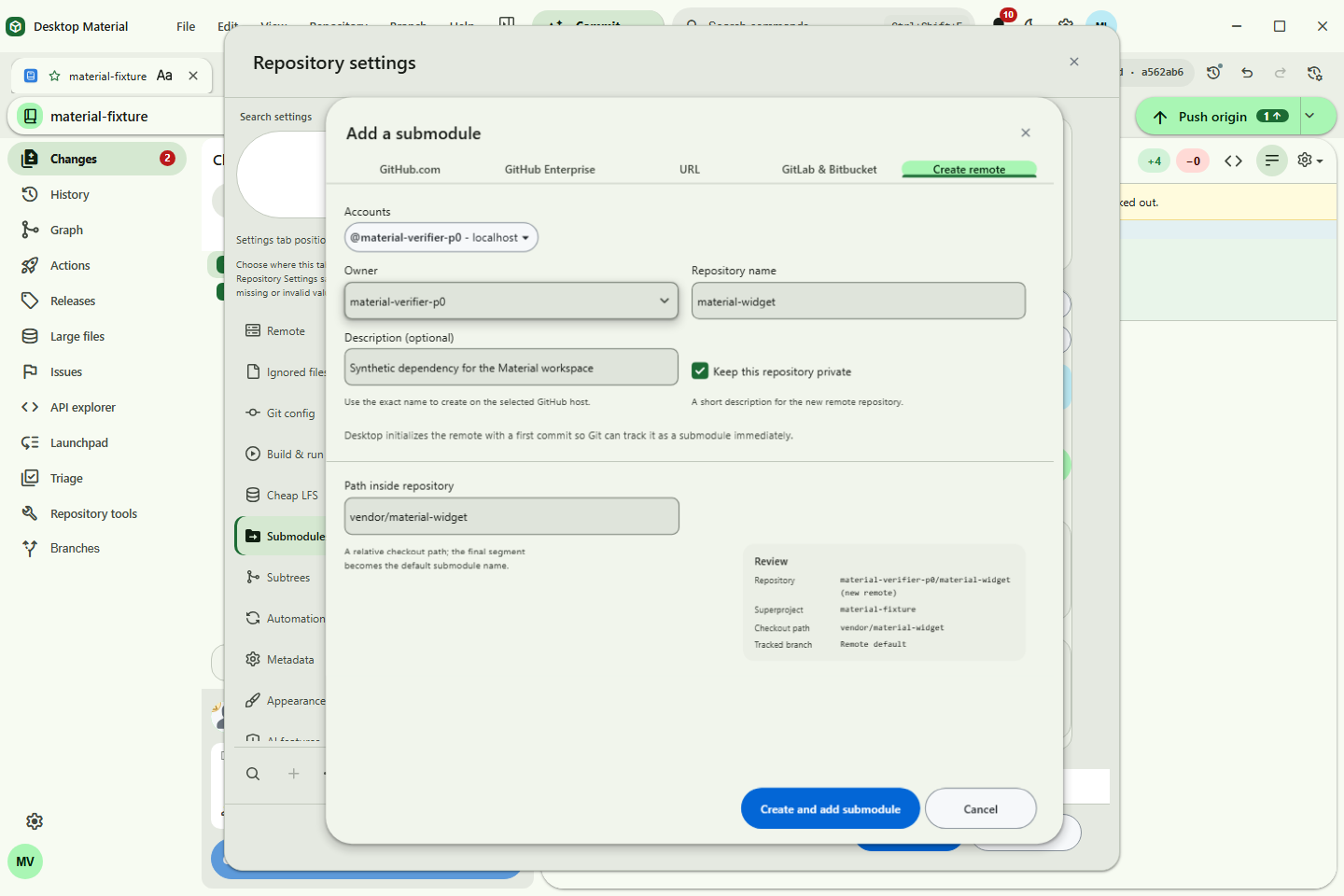Click Create and add submodule button
This screenshot has height=896, width=1344.
(x=831, y=809)
